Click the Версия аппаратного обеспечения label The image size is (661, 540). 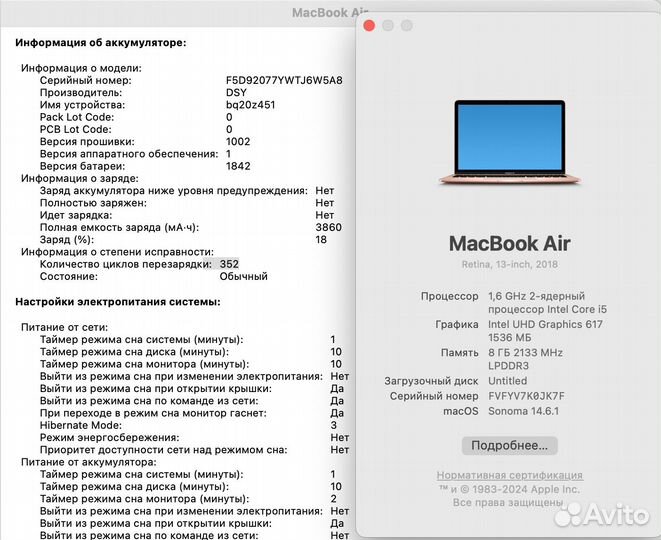click(x=129, y=154)
